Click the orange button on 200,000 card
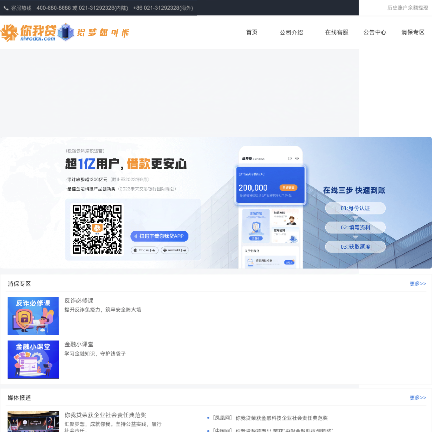This screenshot has height=432, width=432. [x=288, y=187]
